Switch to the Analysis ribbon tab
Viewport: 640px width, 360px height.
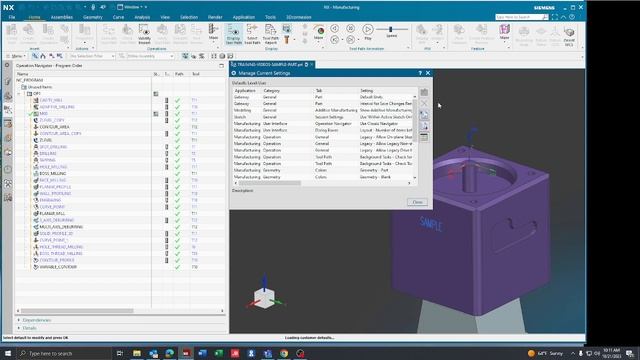pos(142,17)
